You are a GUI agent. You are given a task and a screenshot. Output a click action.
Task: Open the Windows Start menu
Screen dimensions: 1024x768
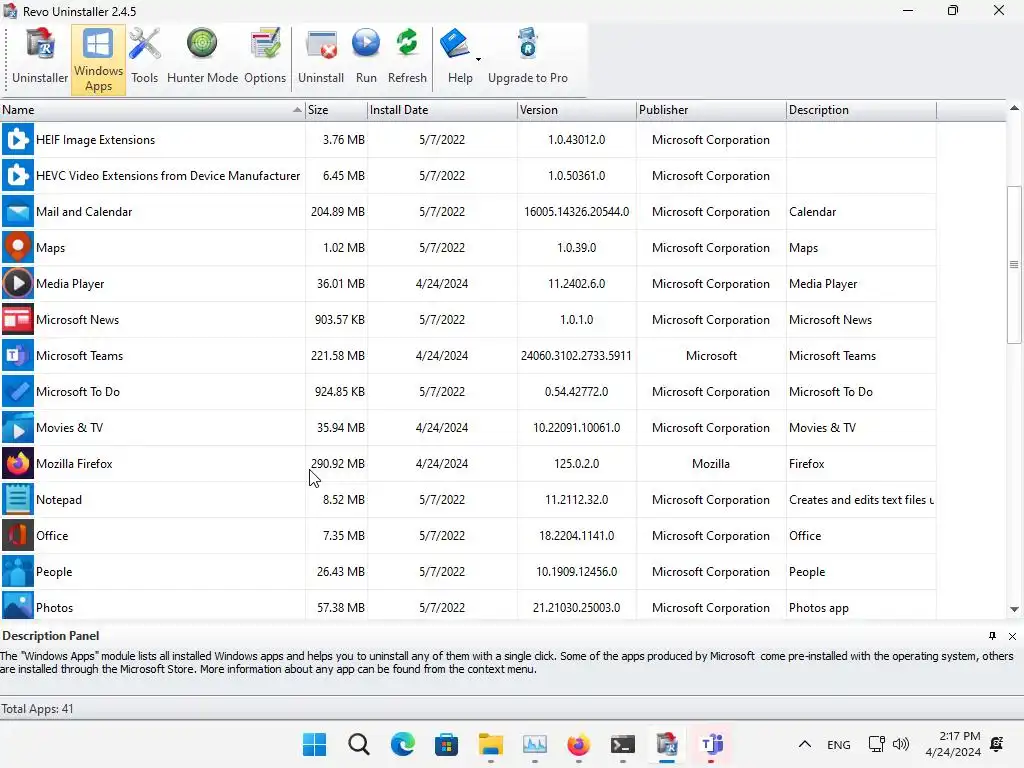click(314, 744)
